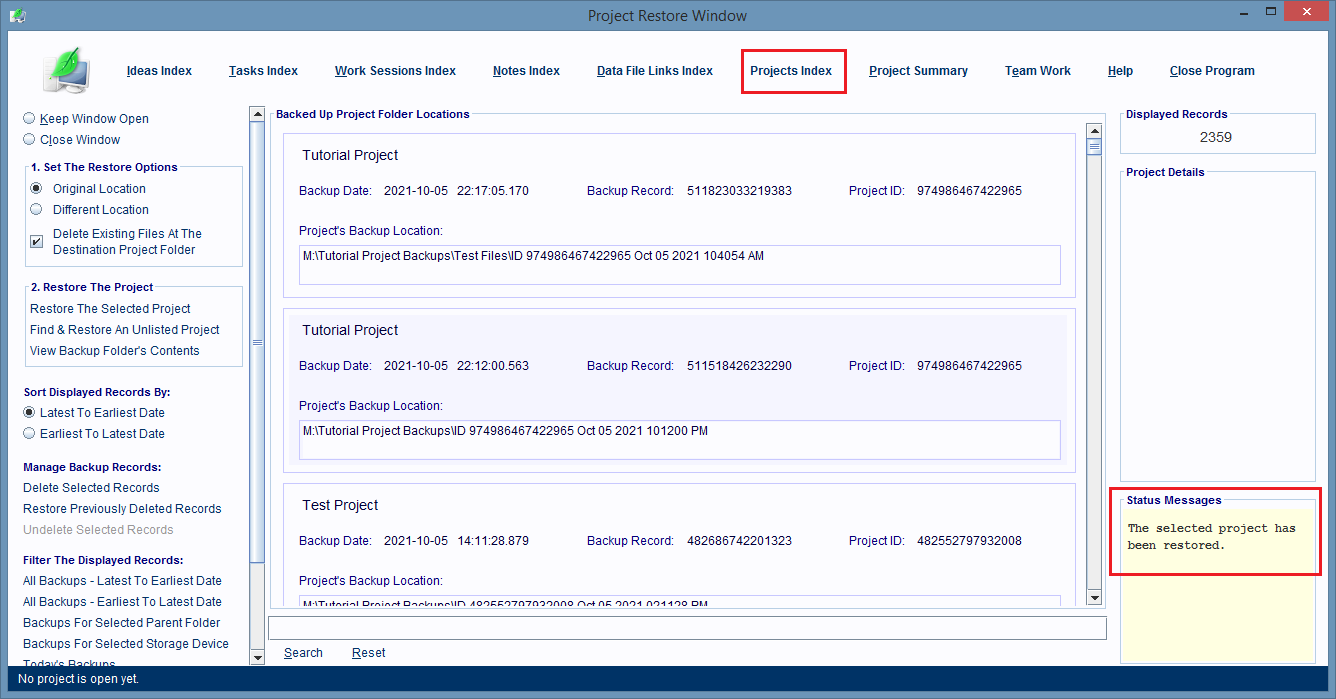
Task: Click the title bar application icon
Action: click(17, 15)
